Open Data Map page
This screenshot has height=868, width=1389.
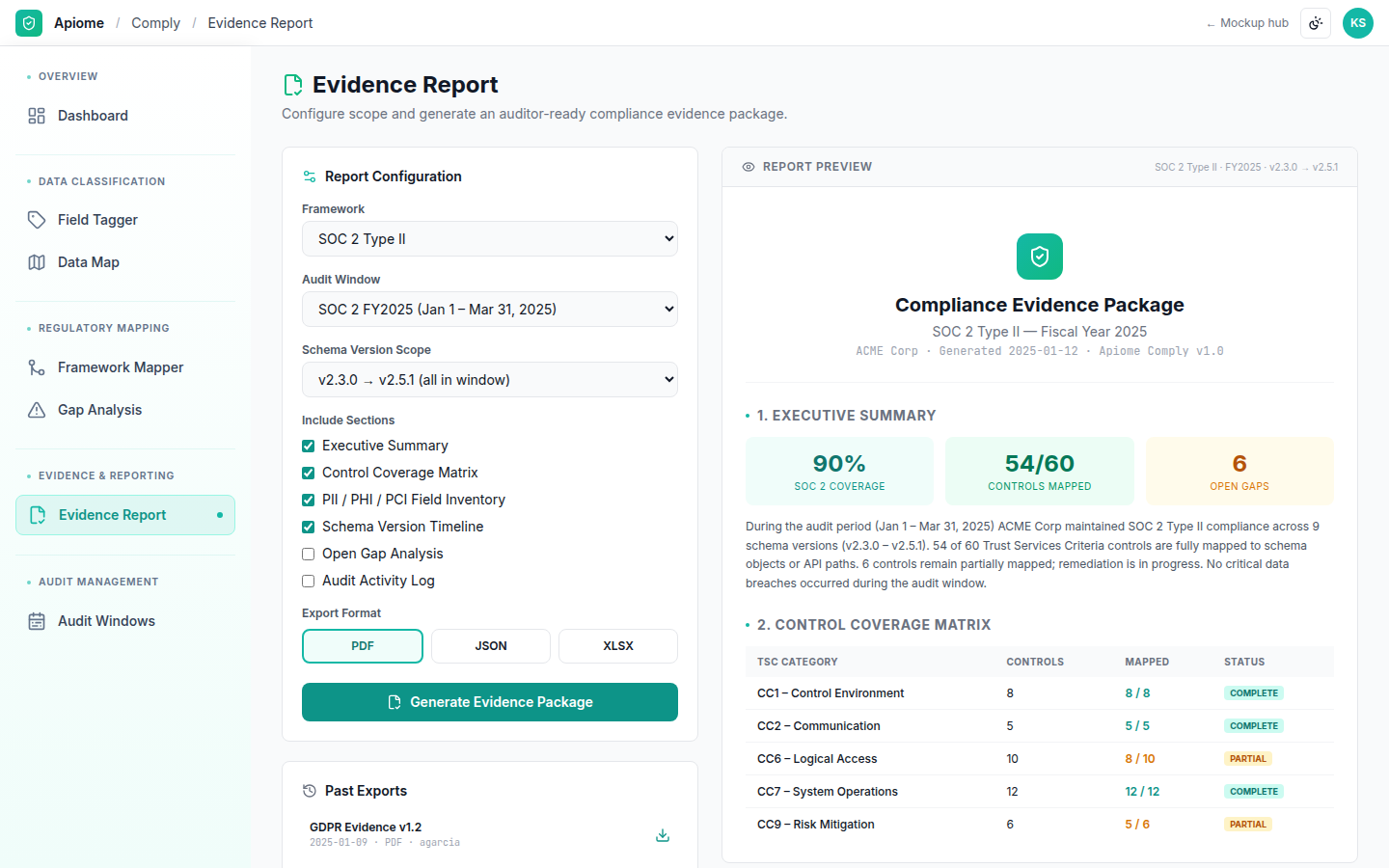click(125, 262)
